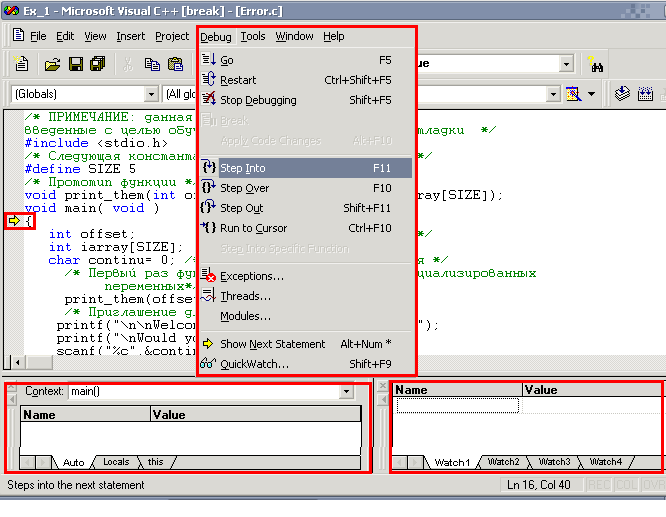
Task: Click the document icon left of File menu
Action: (x=18, y=35)
